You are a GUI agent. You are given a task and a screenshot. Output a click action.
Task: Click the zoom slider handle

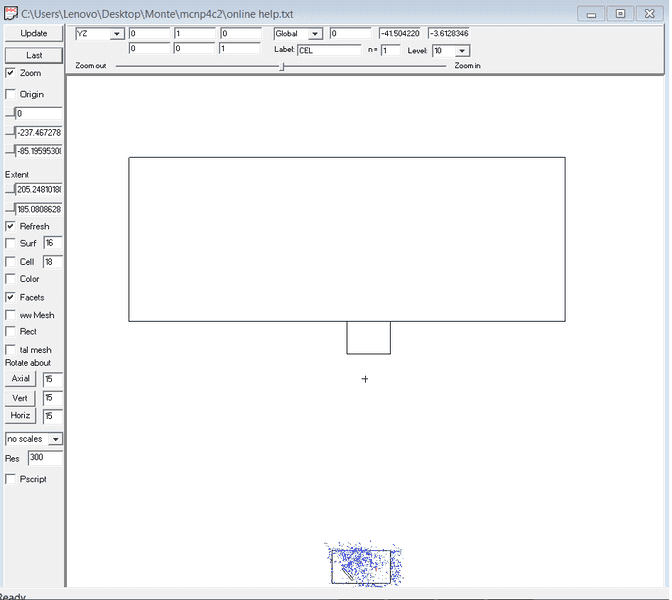click(282, 66)
